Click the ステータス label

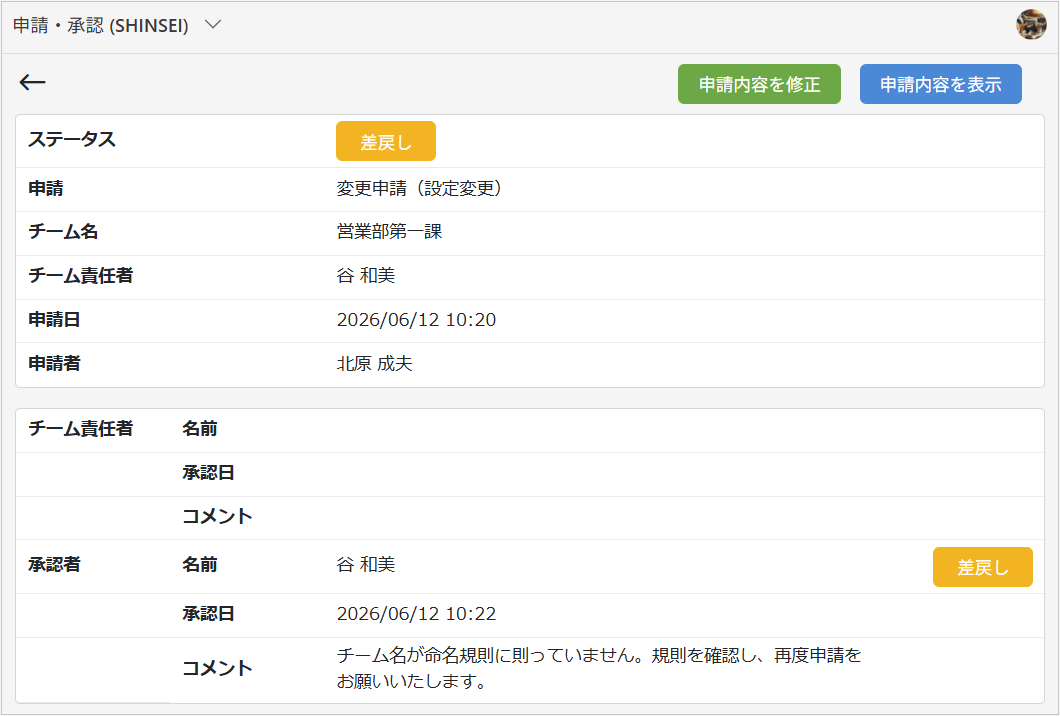[x=72, y=139]
